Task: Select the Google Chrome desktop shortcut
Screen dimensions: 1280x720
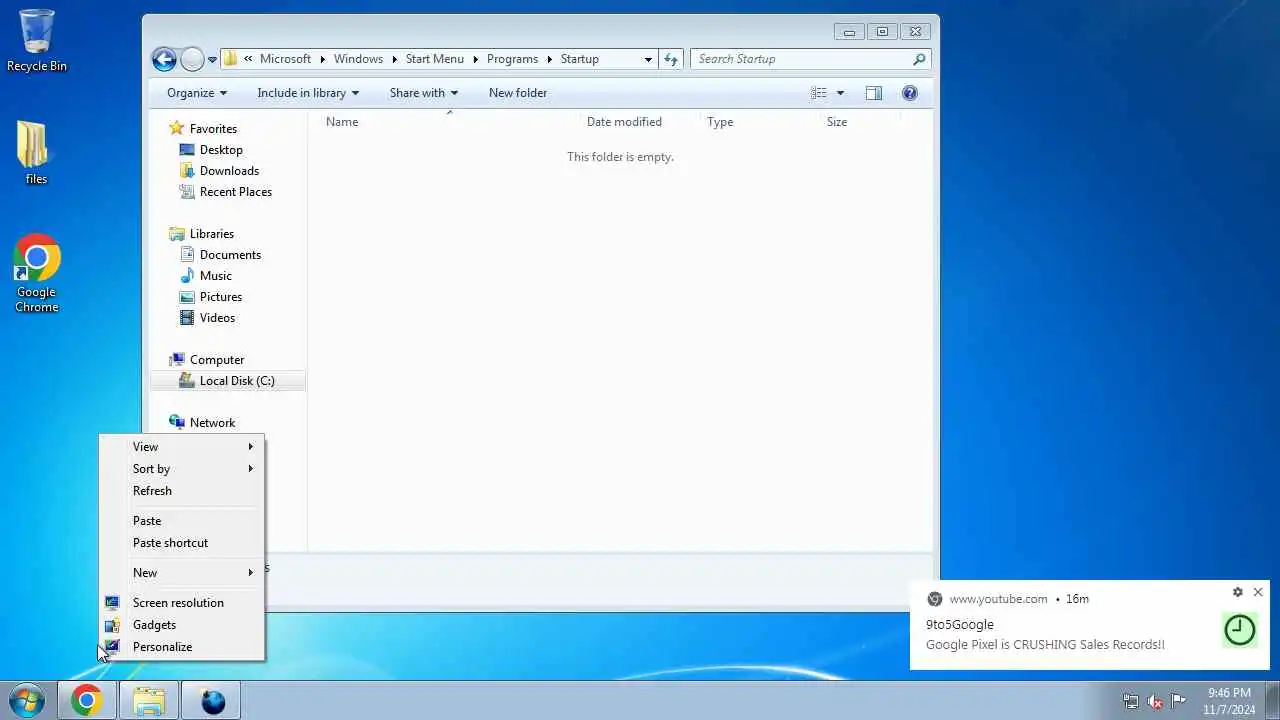Action: pos(37,274)
